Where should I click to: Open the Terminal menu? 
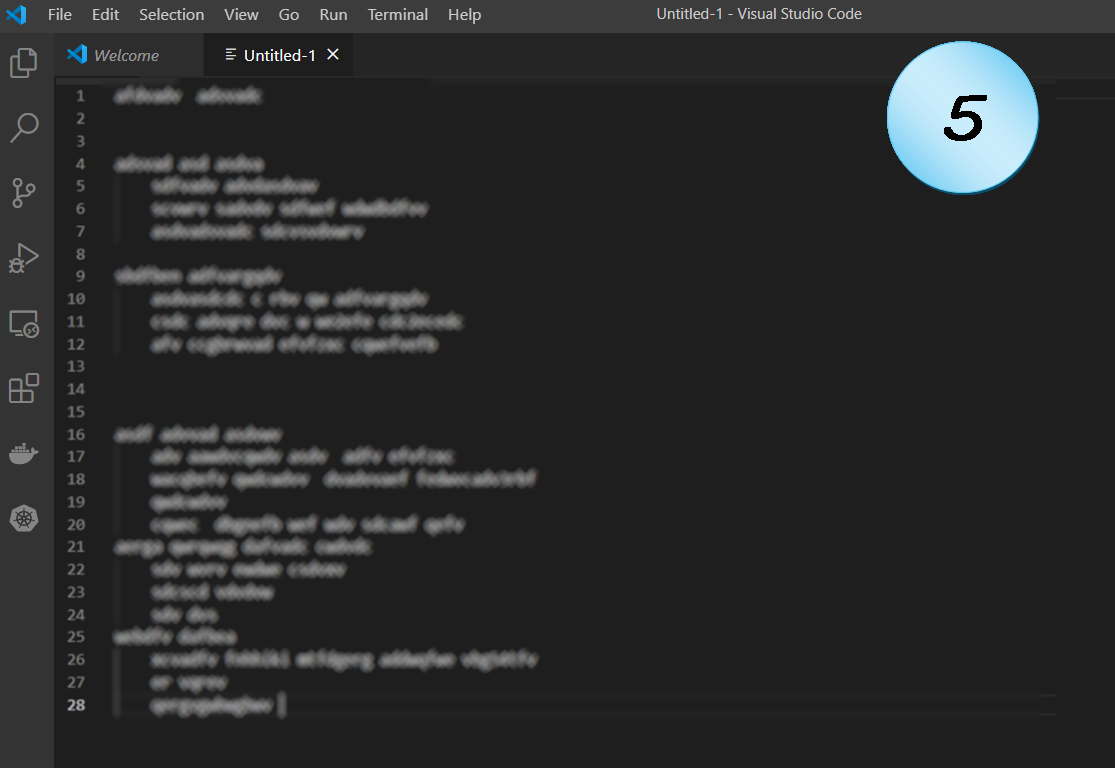click(x=397, y=15)
